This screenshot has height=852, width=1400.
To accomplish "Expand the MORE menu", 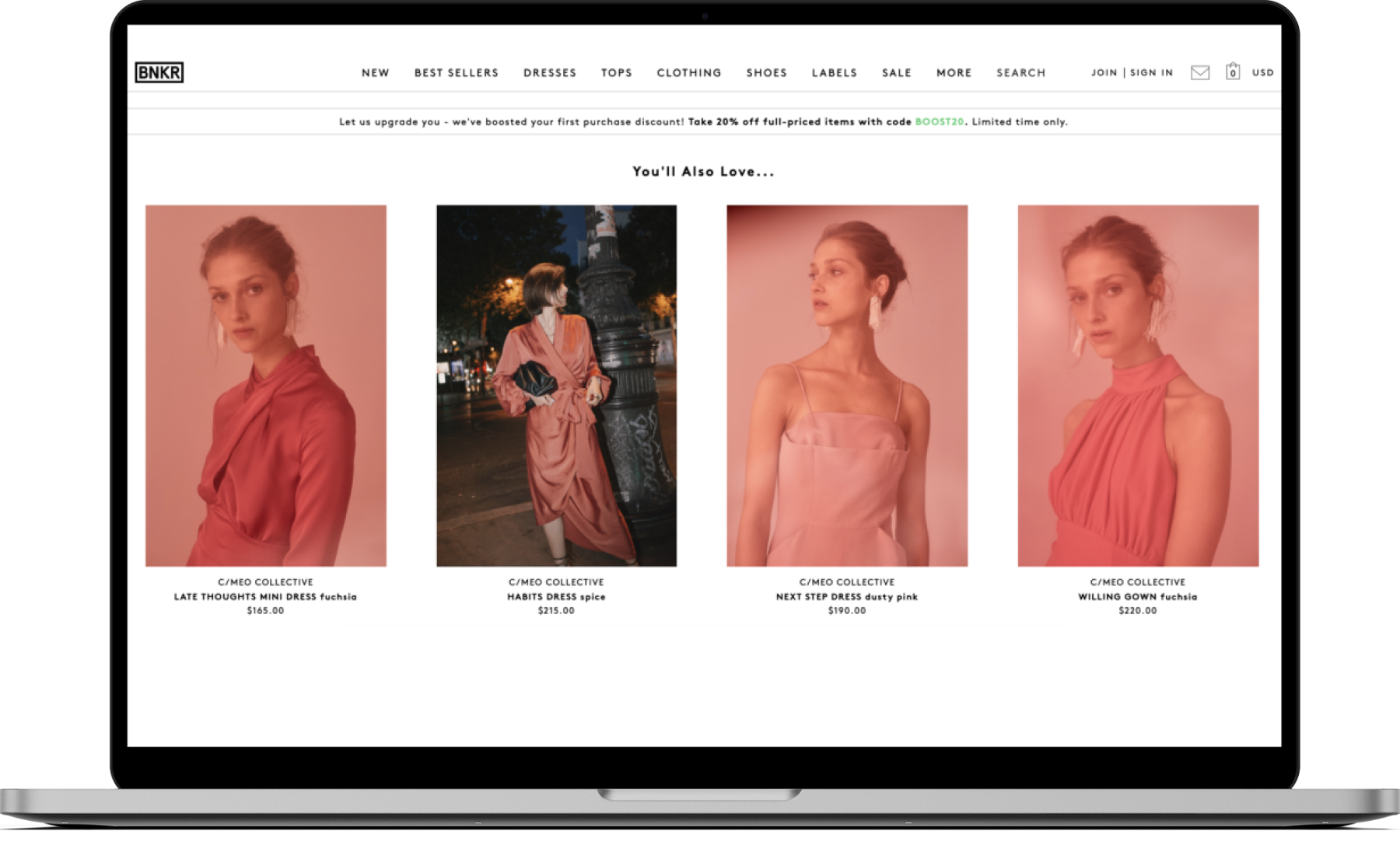I will pyautogui.click(x=954, y=72).
